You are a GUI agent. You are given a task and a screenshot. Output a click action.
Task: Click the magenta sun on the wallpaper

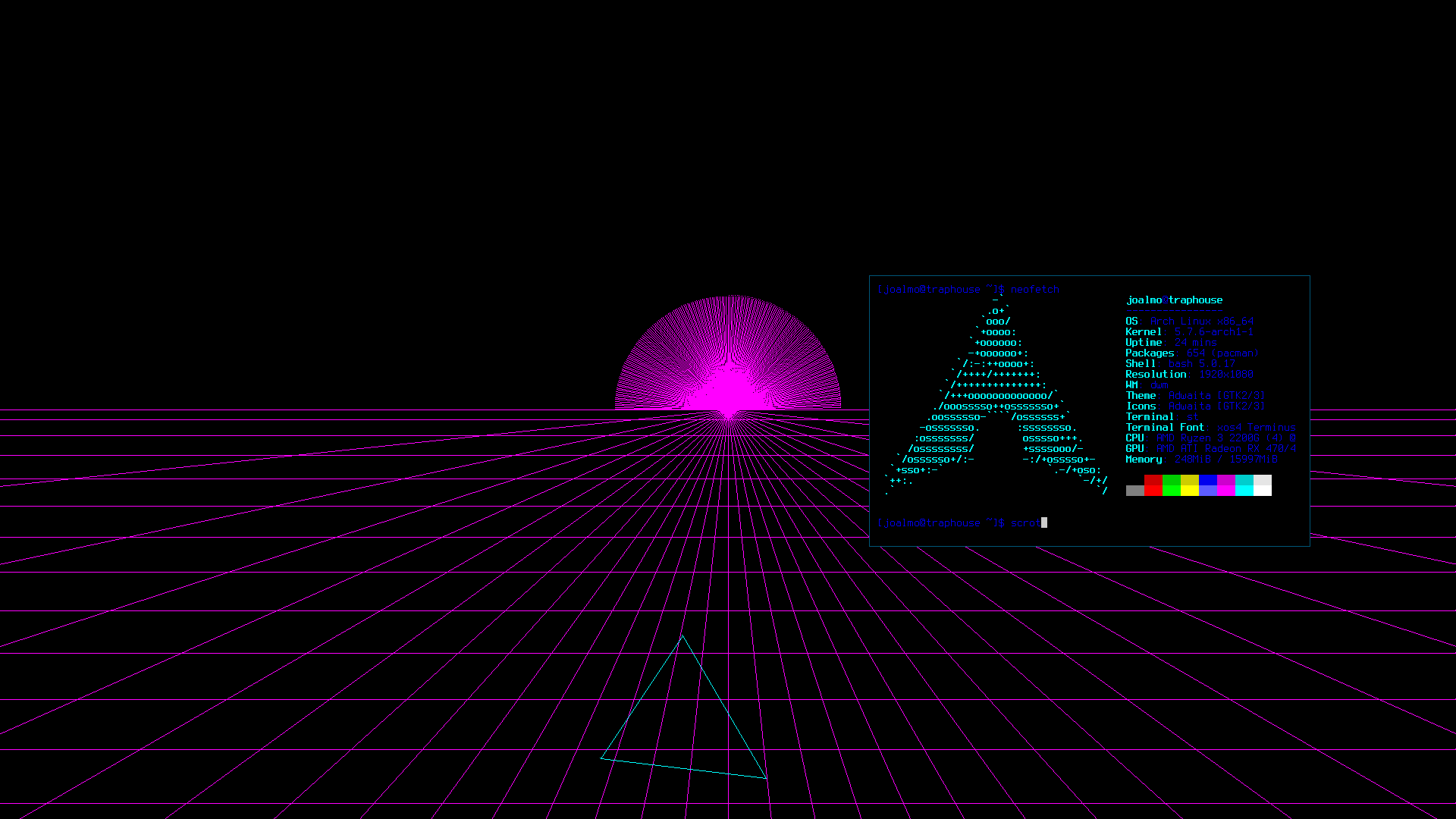coord(728,364)
